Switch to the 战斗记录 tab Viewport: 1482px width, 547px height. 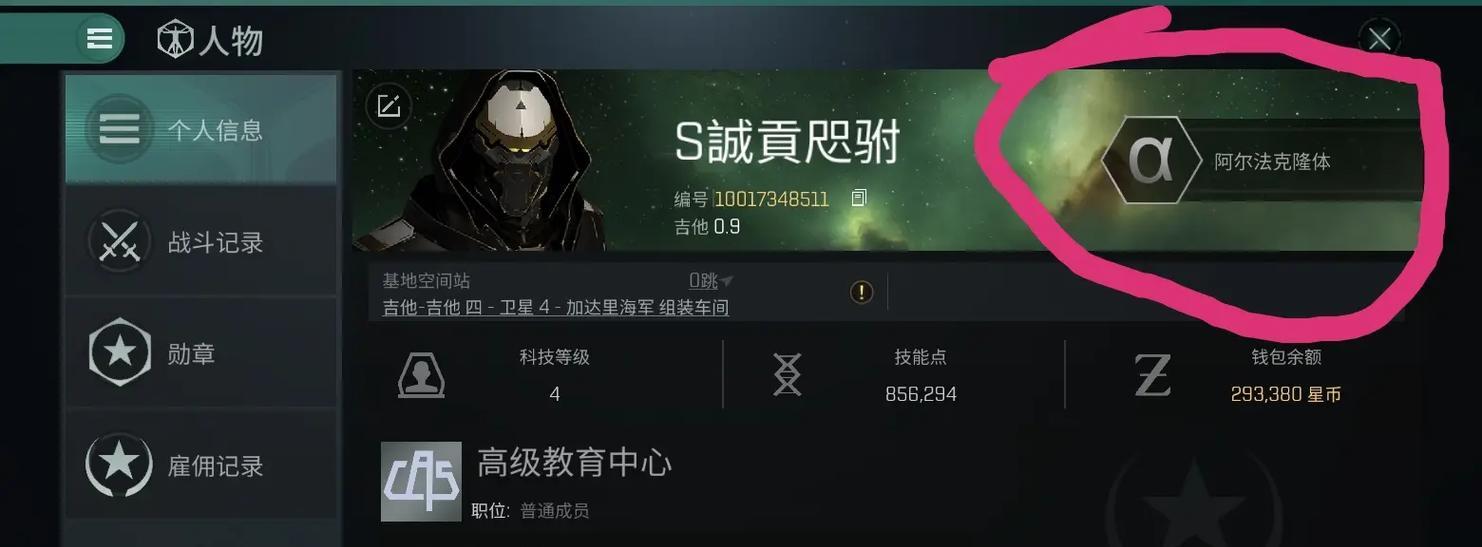tap(201, 242)
